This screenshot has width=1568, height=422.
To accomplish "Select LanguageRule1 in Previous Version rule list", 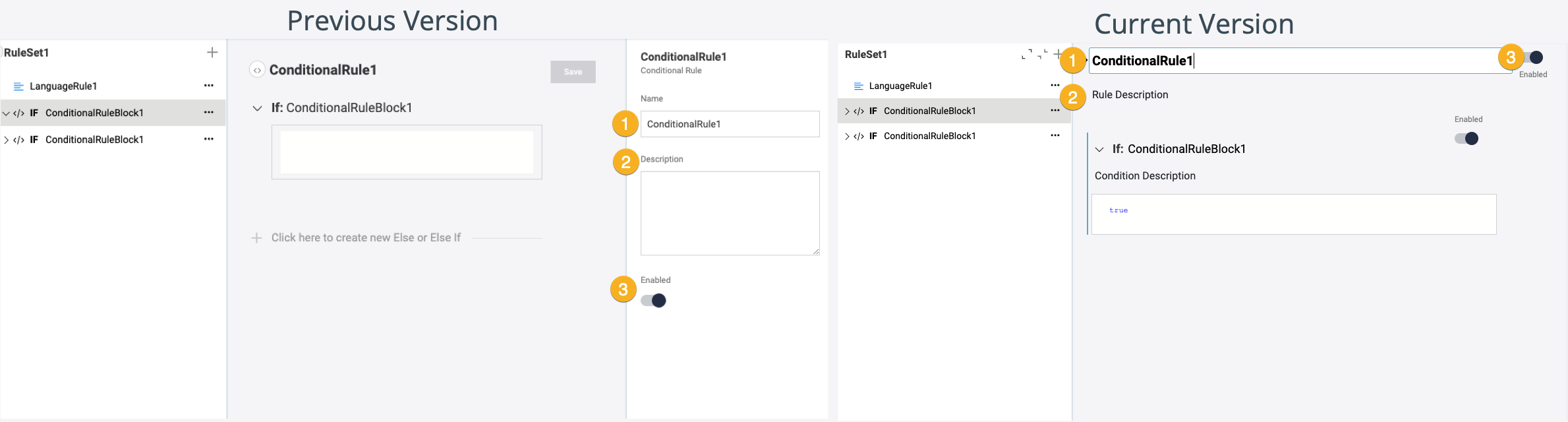I will point(63,86).
